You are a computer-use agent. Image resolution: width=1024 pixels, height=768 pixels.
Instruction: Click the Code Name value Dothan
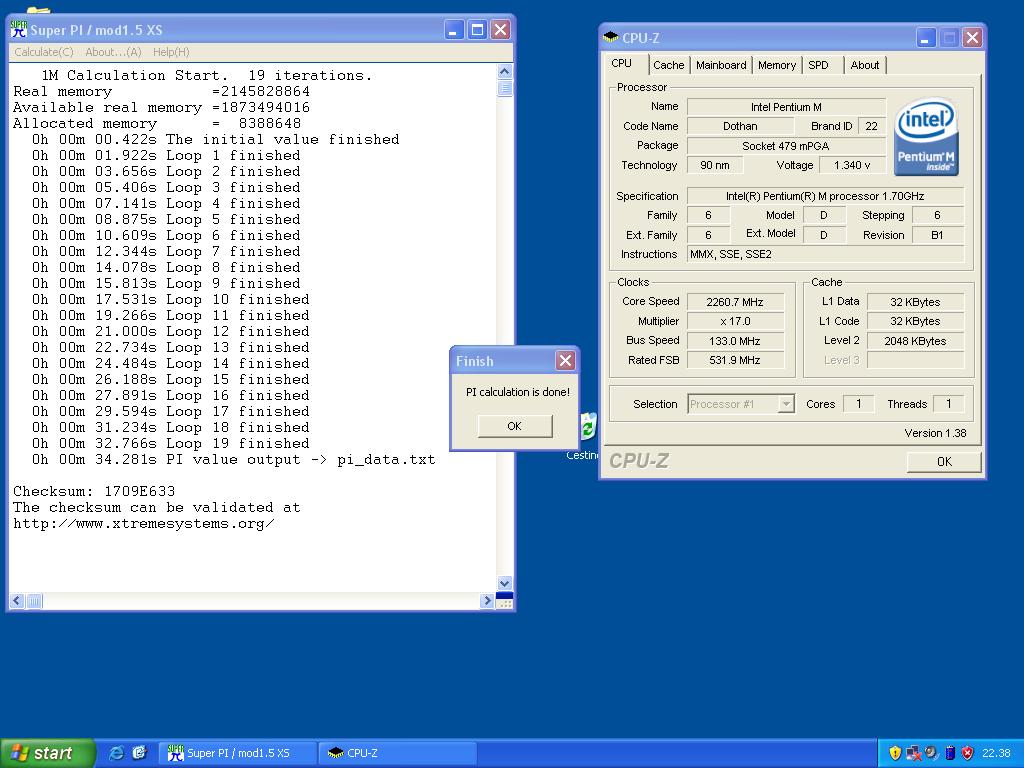click(x=740, y=126)
